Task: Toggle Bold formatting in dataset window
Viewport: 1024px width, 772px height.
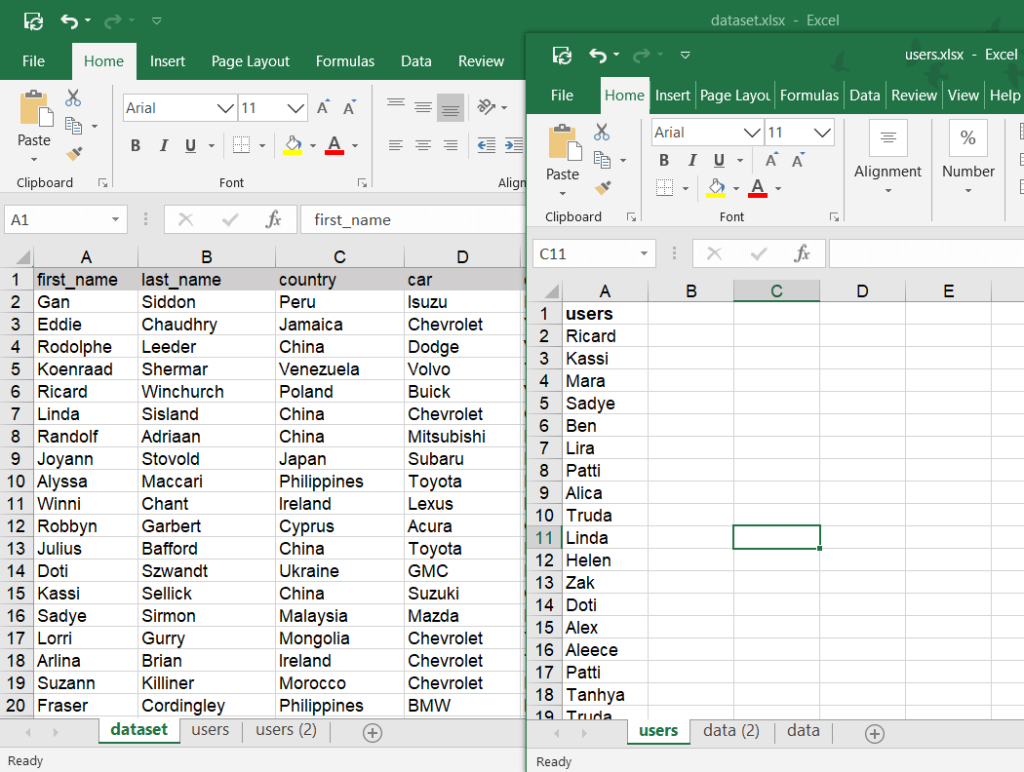Action: 135,146
